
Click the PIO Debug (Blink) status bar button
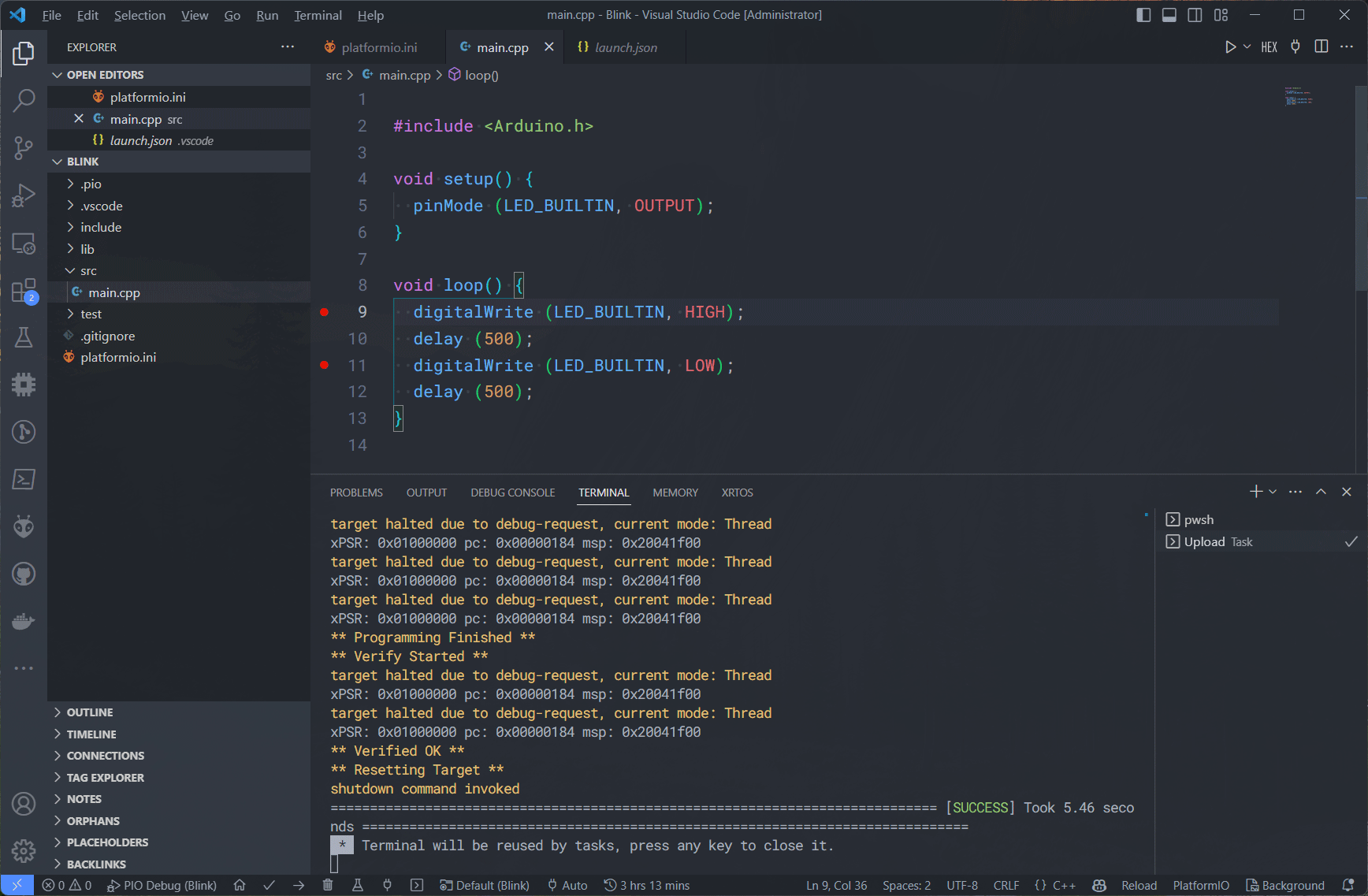pyautogui.click(x=162, y=885)
